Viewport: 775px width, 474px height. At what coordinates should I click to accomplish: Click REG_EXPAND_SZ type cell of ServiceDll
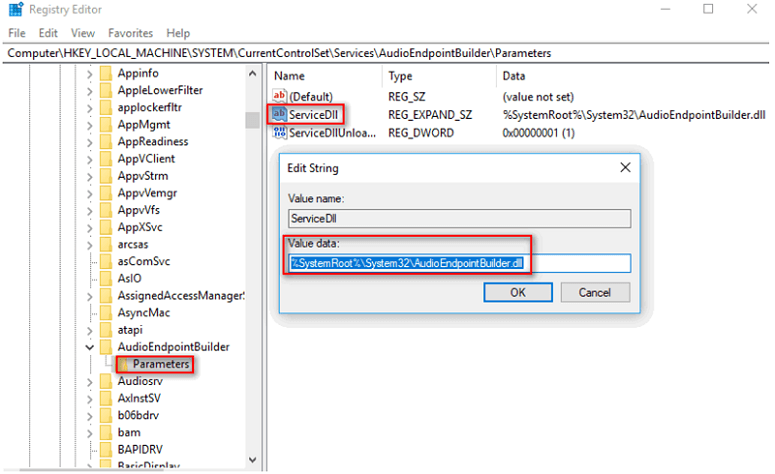pyautogui.click(x=430, y=115)
